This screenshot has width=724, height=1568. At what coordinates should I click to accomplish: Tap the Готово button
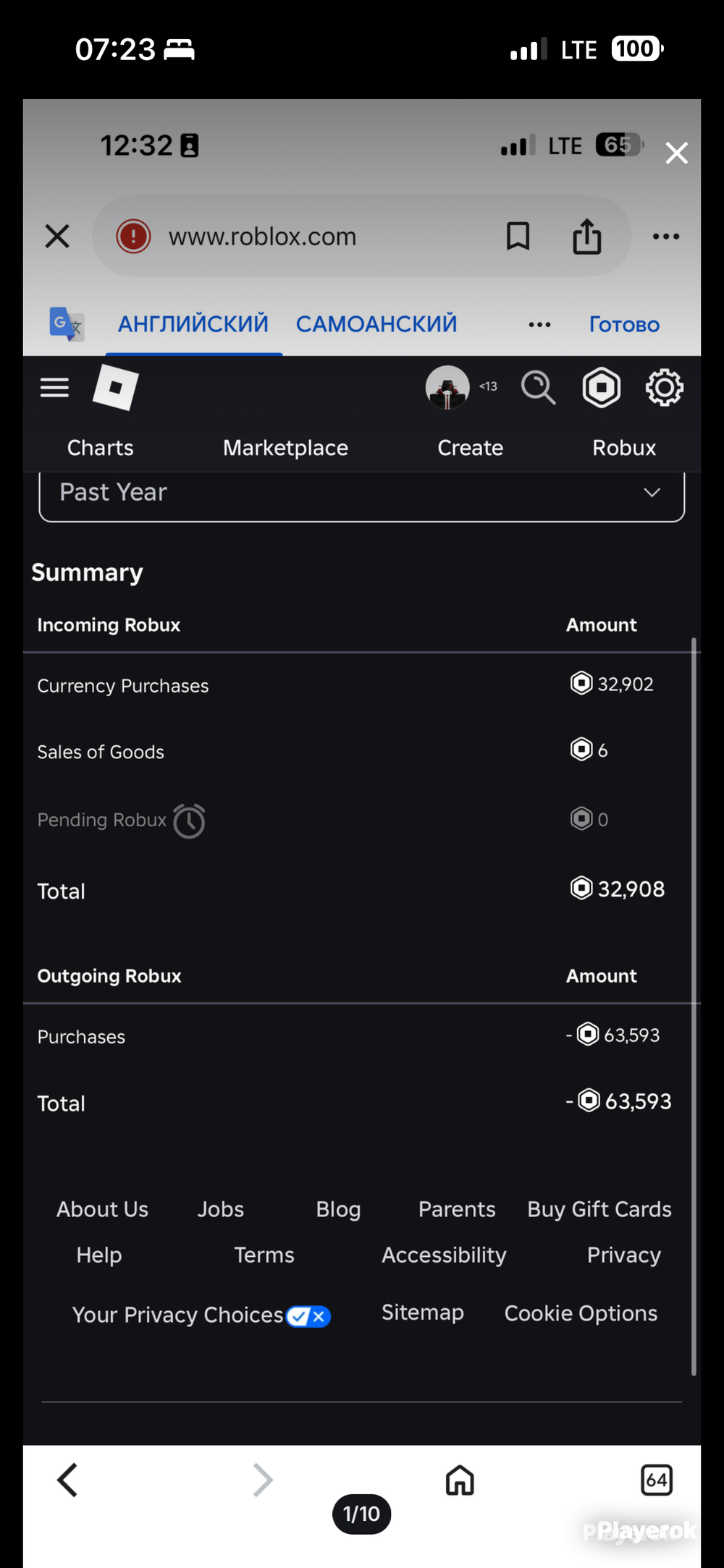[x=624, y=324]
